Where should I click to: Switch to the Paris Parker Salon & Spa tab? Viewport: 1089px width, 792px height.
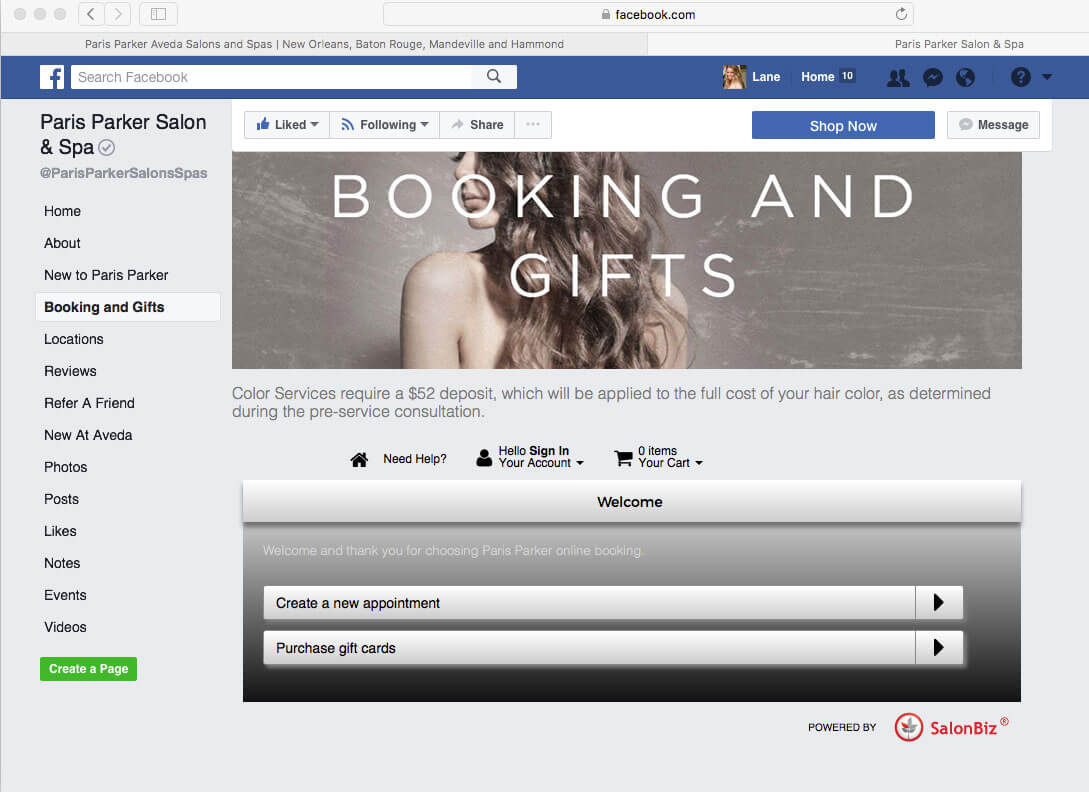point(958,44)
